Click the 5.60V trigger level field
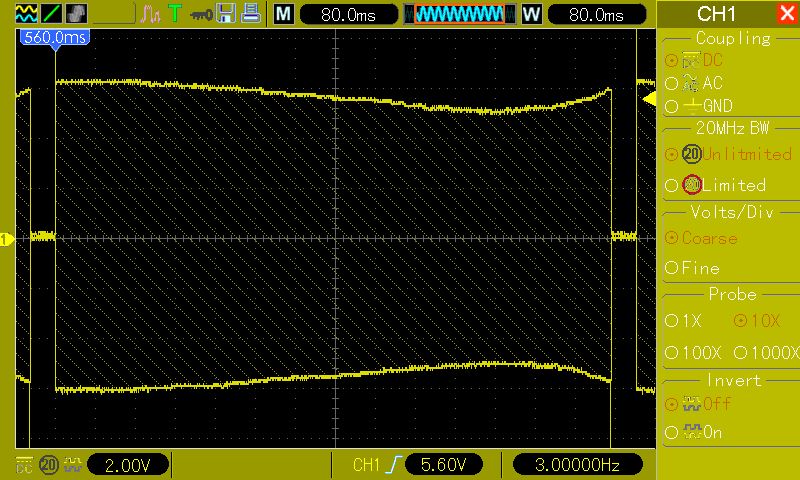 (443, 464)
